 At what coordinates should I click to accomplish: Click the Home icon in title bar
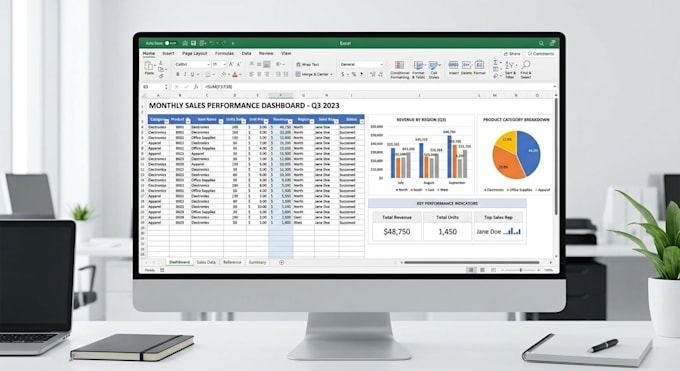[x=185, y=43]
